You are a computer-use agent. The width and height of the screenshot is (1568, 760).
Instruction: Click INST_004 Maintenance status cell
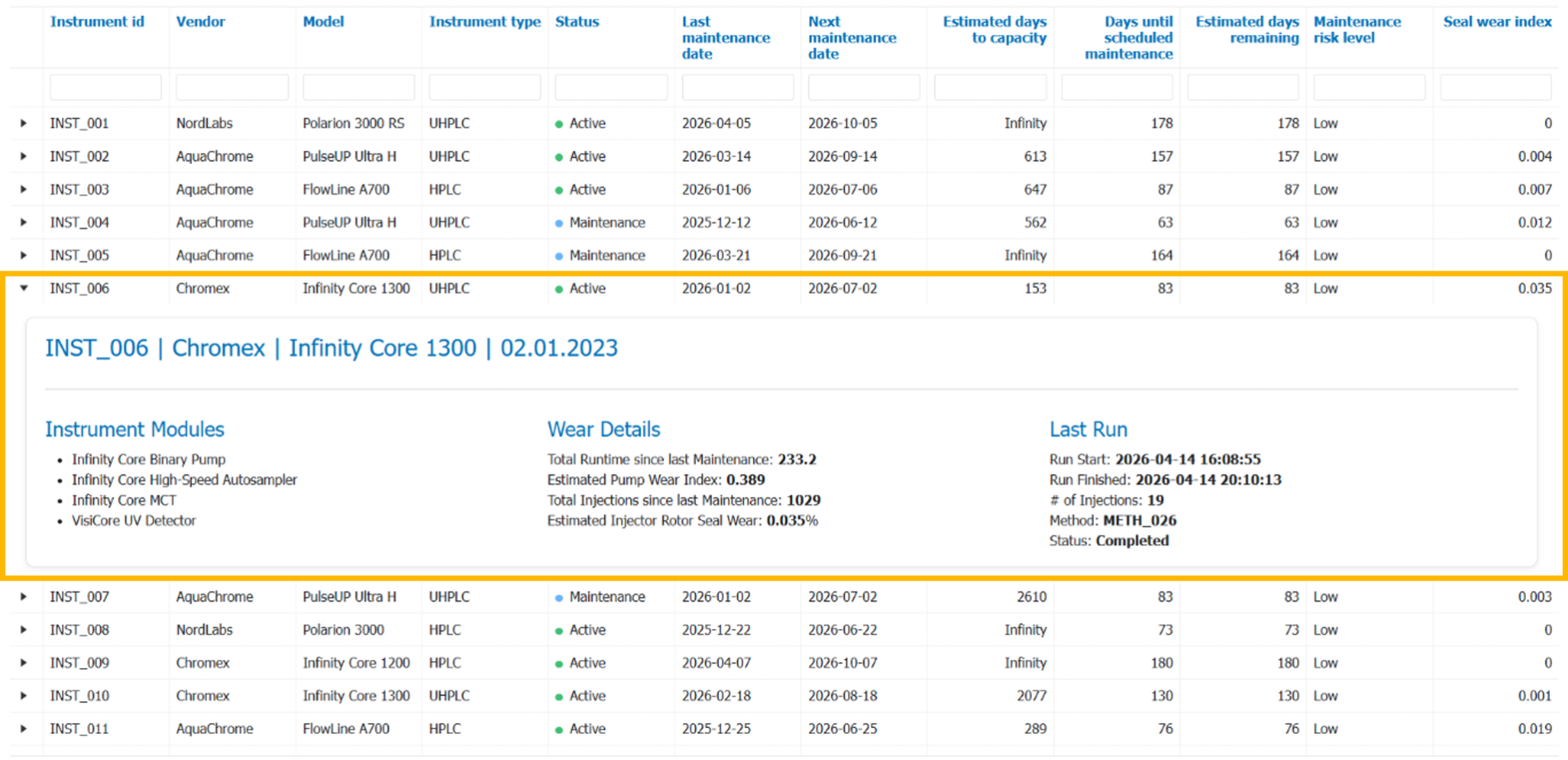(x=600, y=222)
